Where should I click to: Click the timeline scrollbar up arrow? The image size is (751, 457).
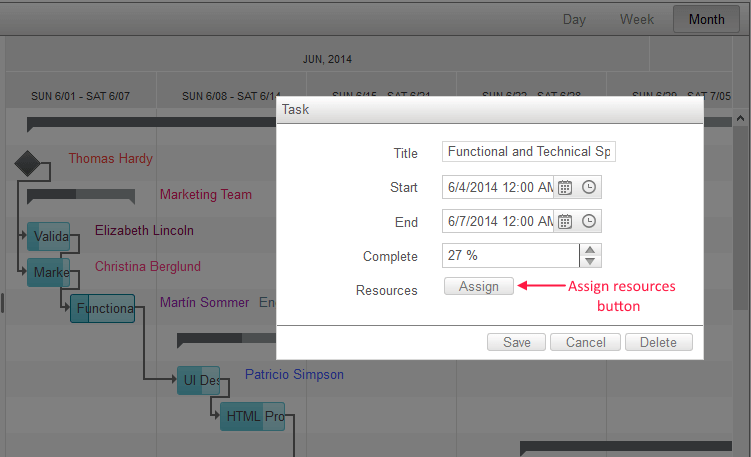(740, 118)
